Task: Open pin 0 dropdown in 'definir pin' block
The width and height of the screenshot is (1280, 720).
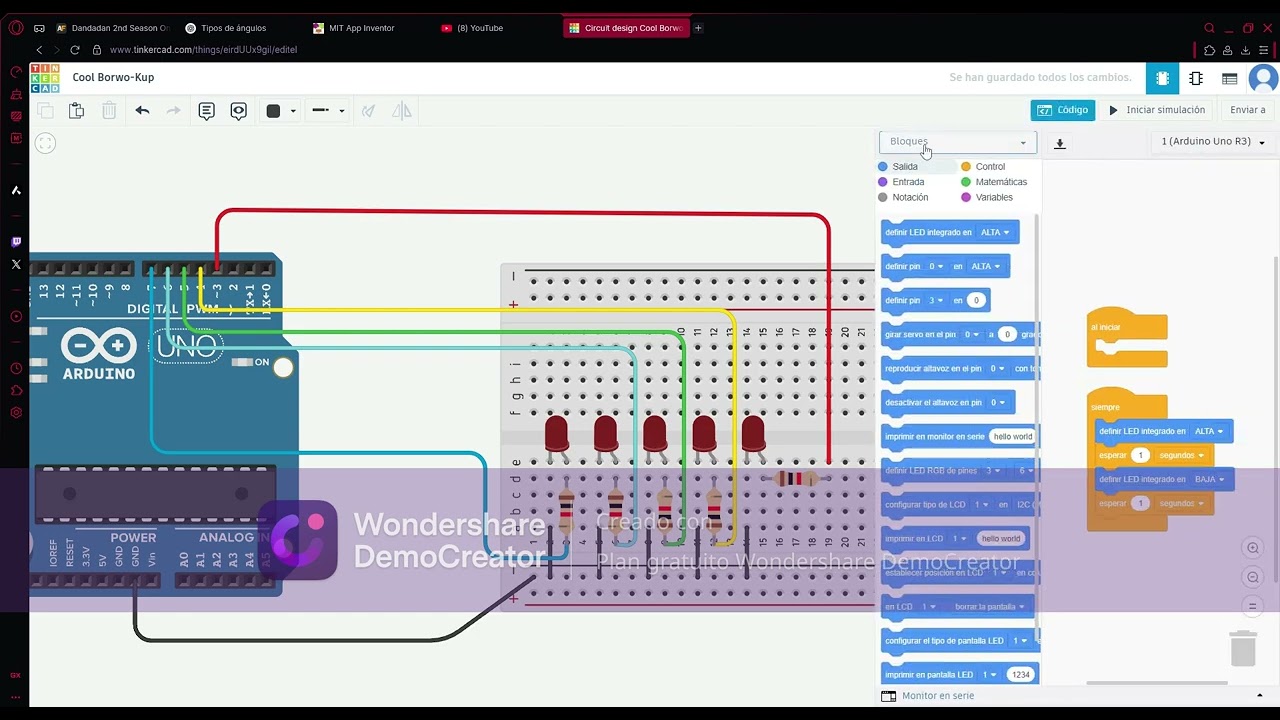Action: (x=936, y=266)
